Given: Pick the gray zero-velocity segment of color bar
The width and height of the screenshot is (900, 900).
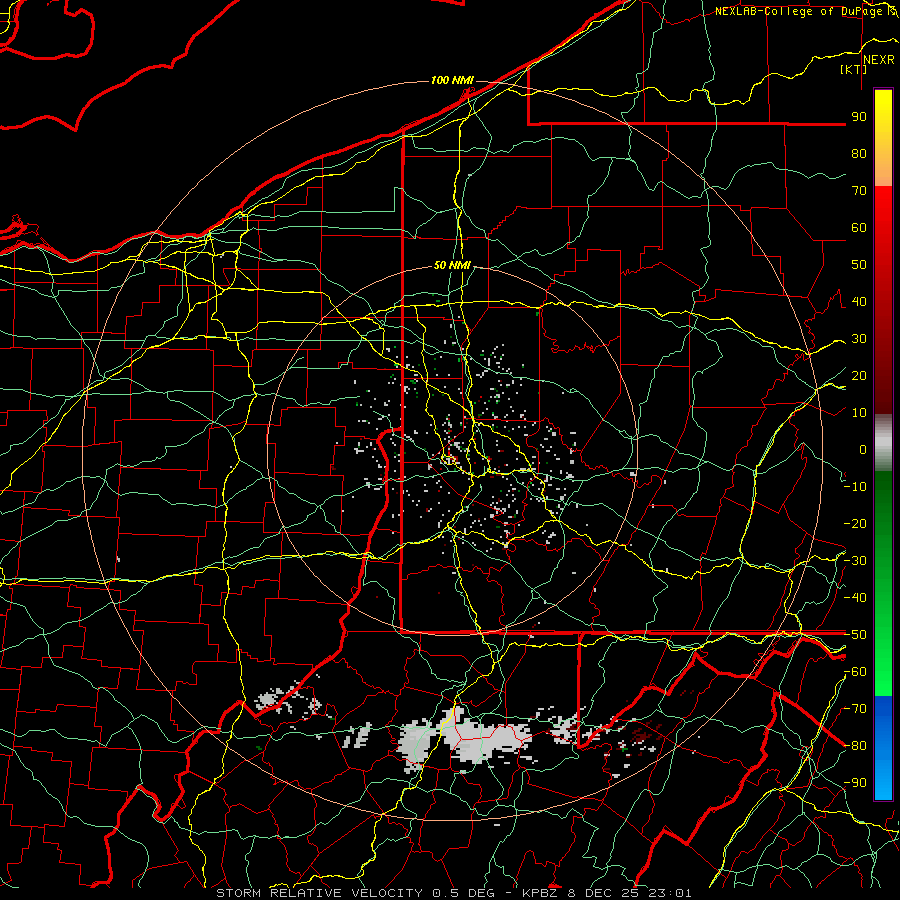Looking at the screenshot, I should coord(883,442).
